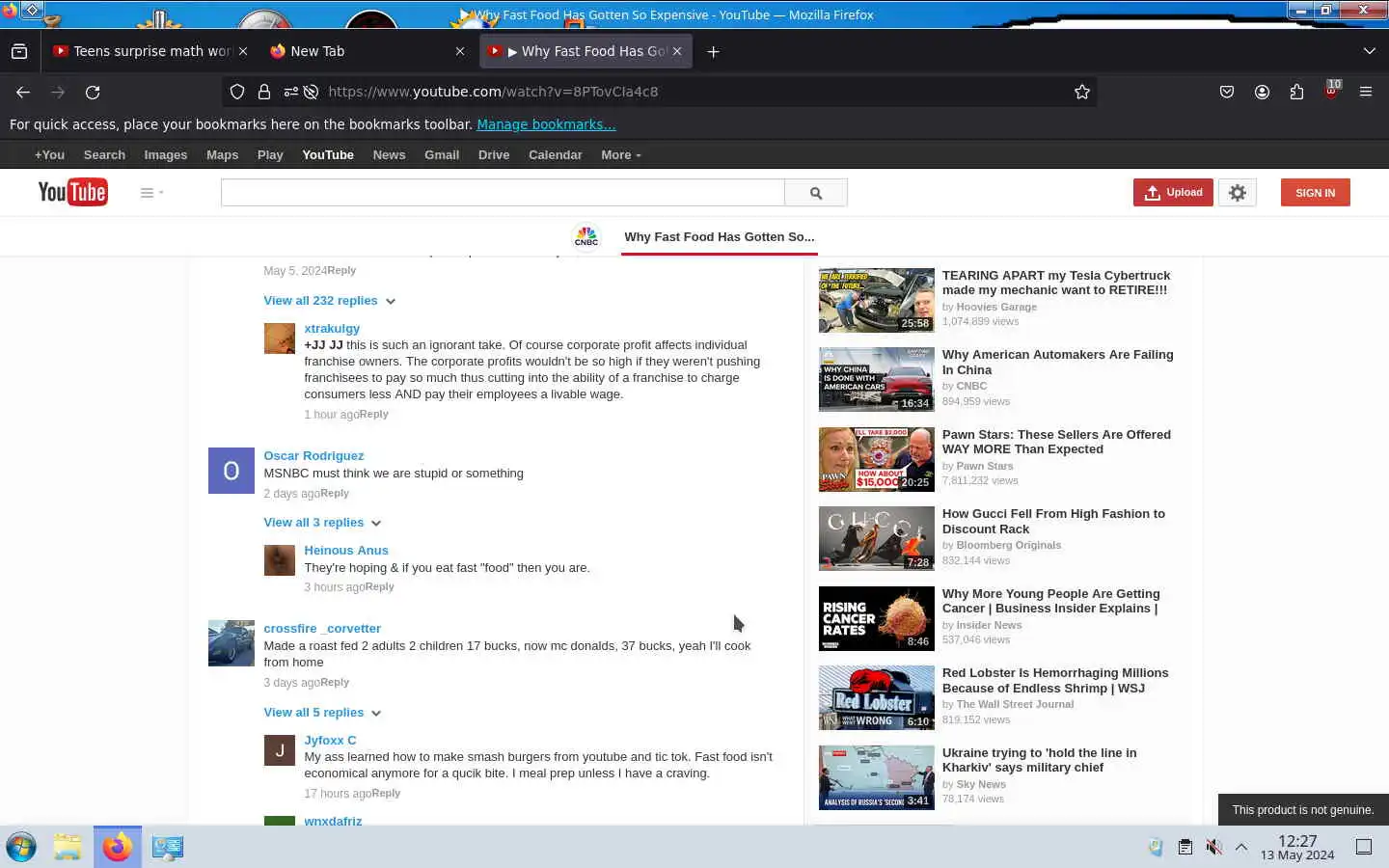Open How Gucci Fell From High Fashion video

[1053, 522]
